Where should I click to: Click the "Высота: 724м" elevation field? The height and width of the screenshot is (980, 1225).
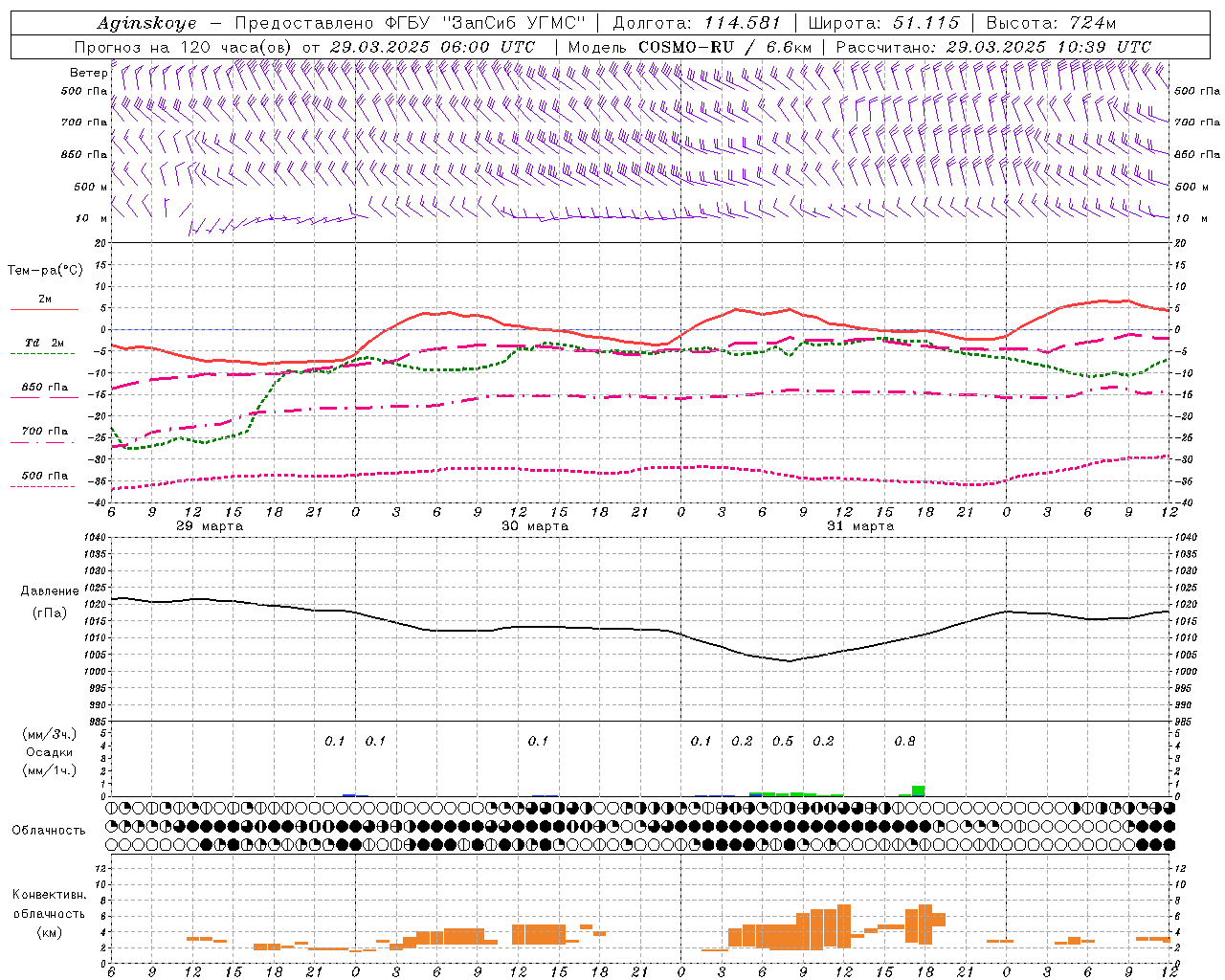point(1051,23)
